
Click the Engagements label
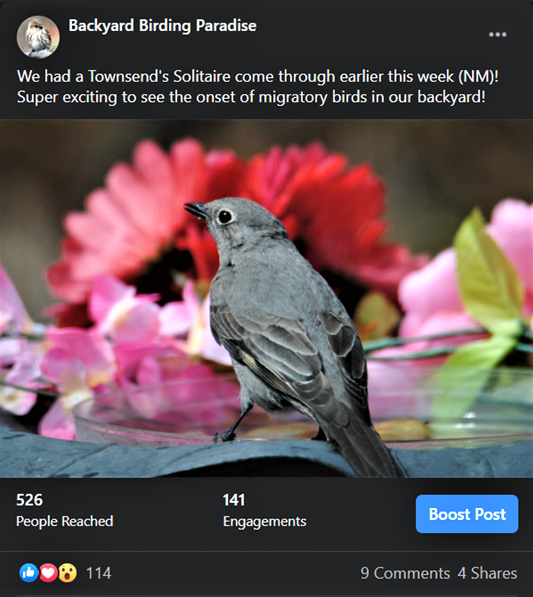point(265,521)
